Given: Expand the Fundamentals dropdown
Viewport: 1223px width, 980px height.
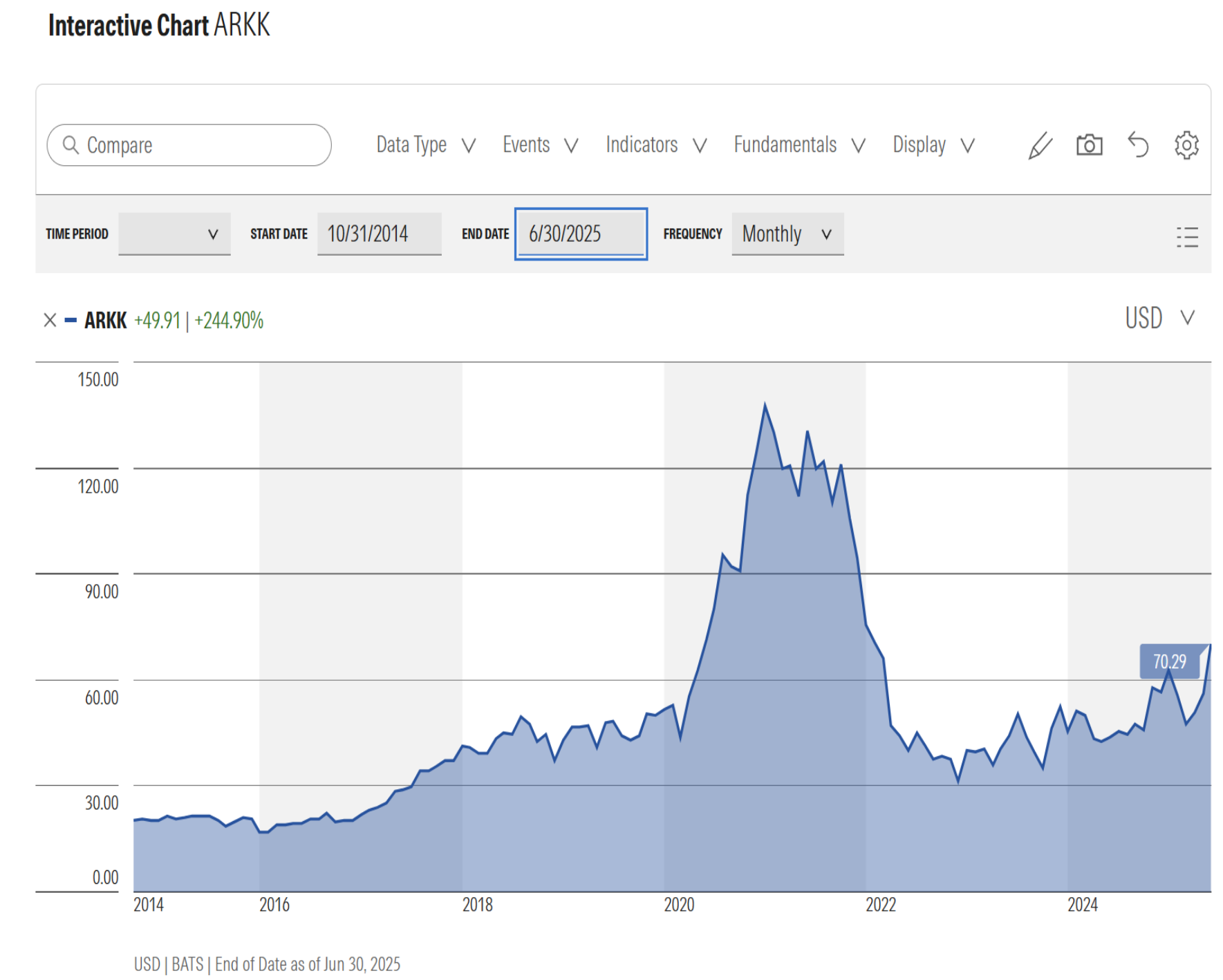Looking at the screenshot, I should (x=799, y=145).
